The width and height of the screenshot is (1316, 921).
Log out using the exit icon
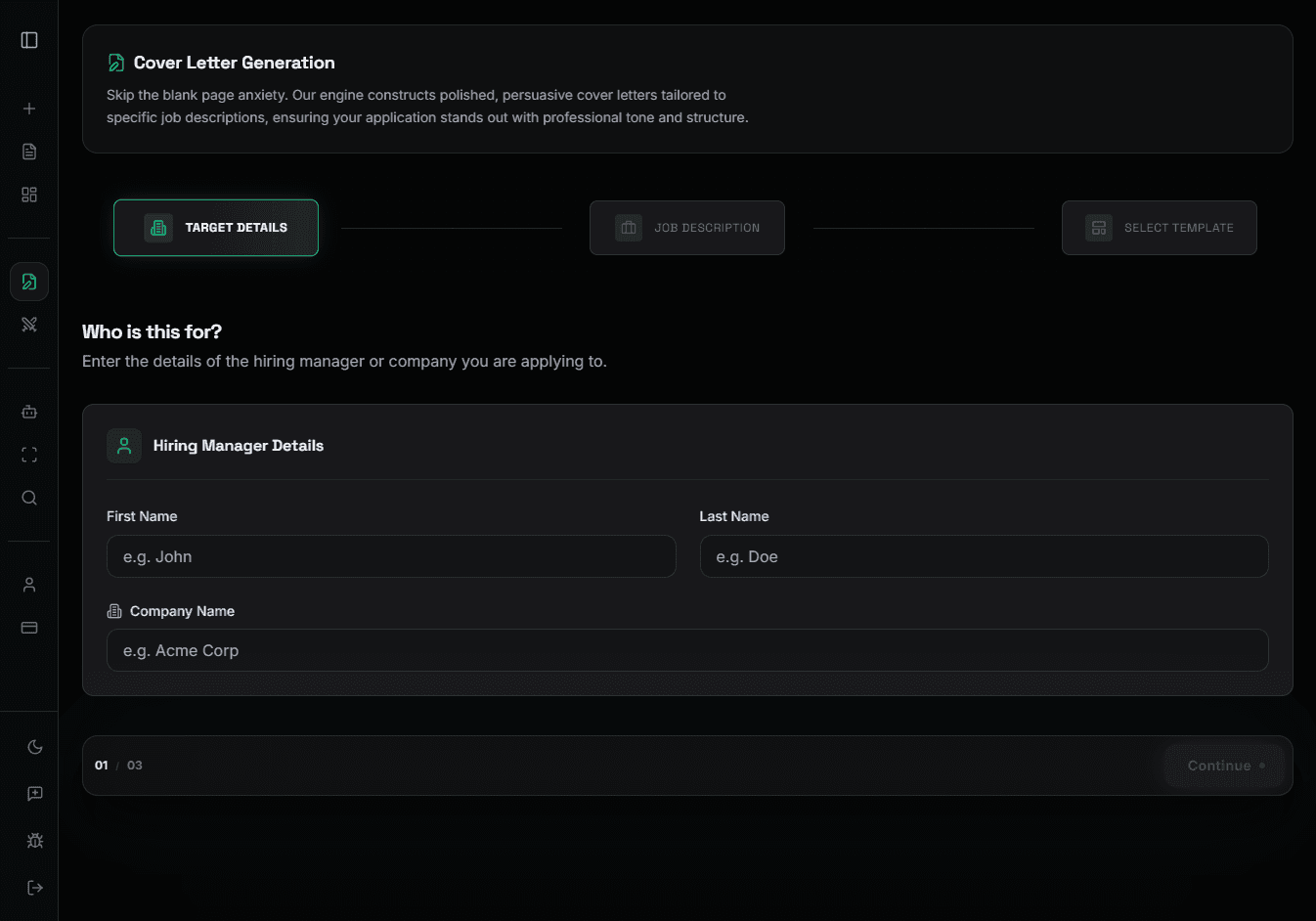pos(34,887)
